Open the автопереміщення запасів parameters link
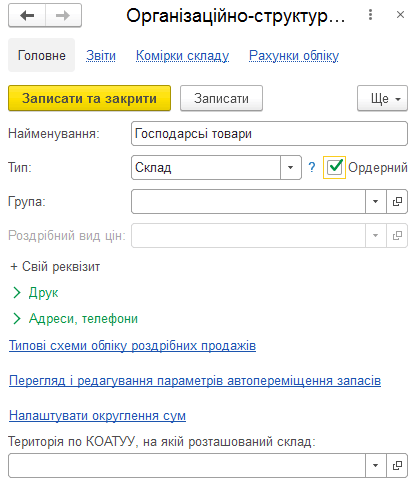Viewport: 412px width, 483px height. tap(195, 381)
